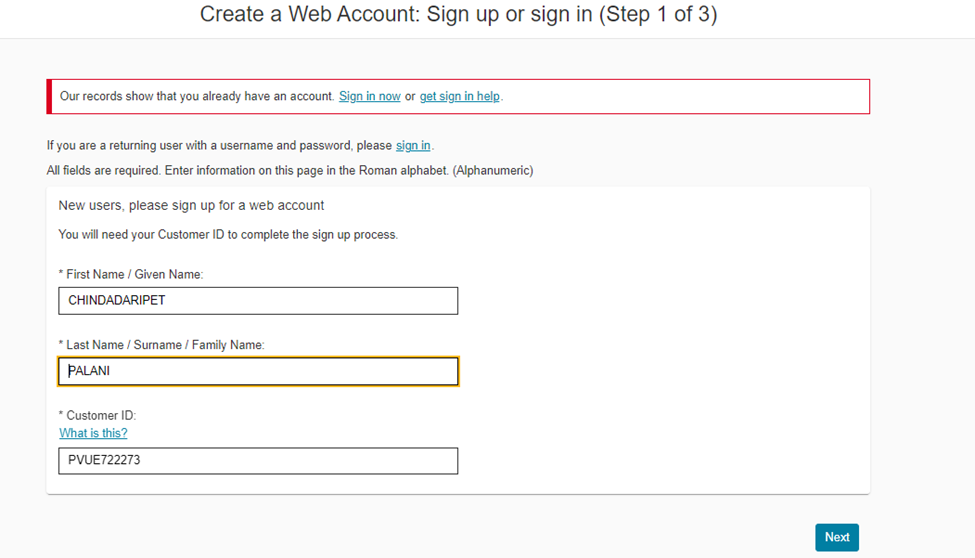The height and width of the screenshot is (558, 975).
Task: Click the "If you are a returning user" text
Action: click(x=220, y=146)
